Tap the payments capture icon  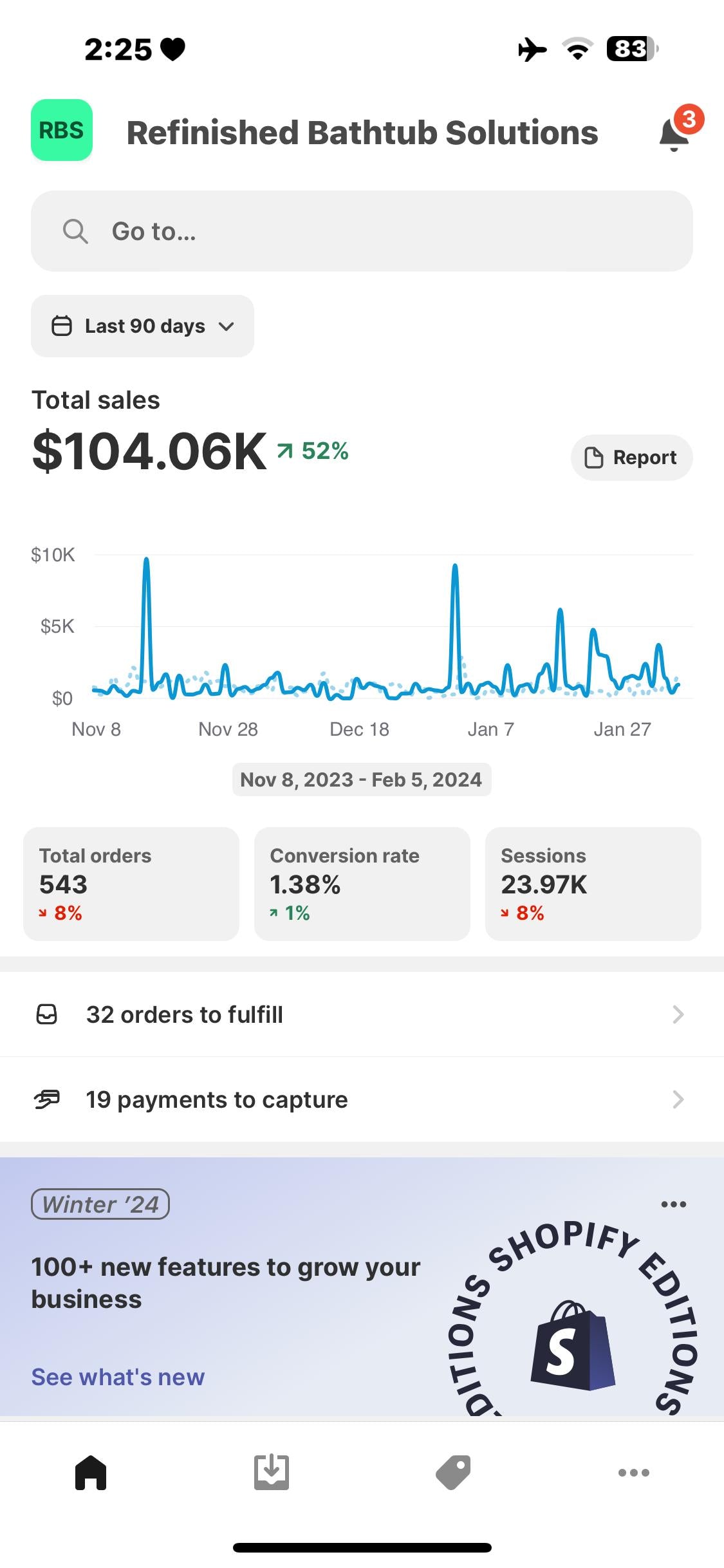point(46,1099)
